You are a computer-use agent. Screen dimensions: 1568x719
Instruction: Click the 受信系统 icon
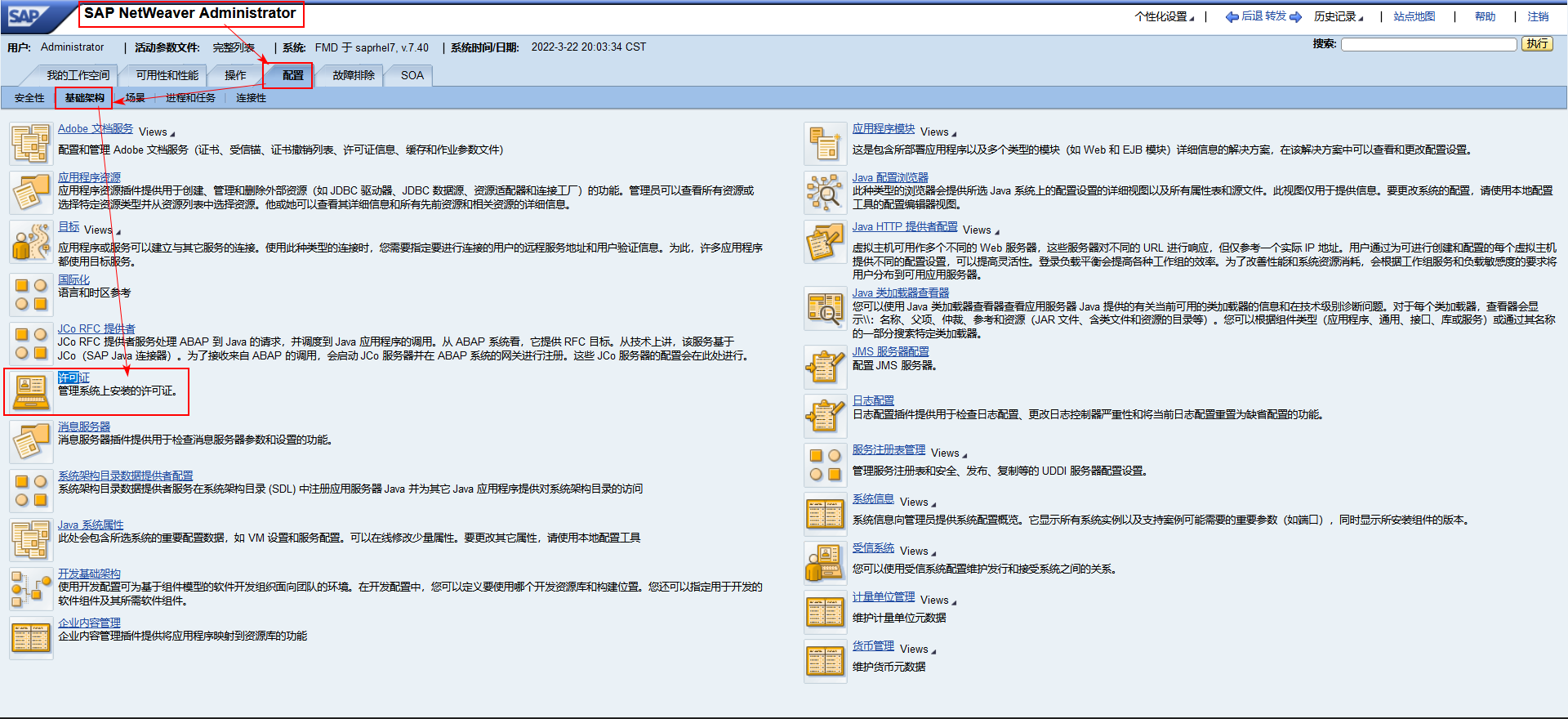(x=825, y=563)
